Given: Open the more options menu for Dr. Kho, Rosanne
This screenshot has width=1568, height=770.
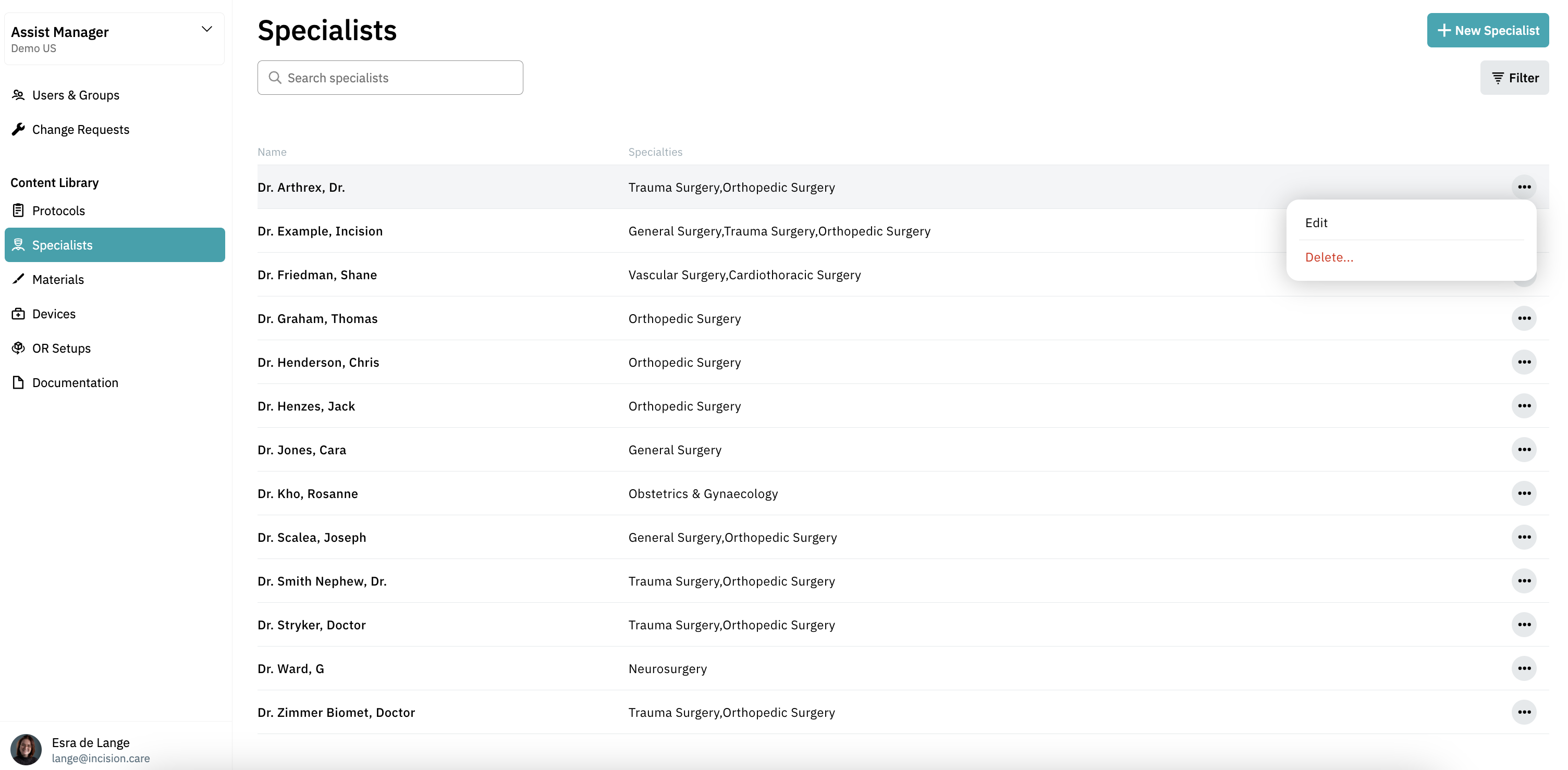Looking at the screenshot, I should (1524, 493).
